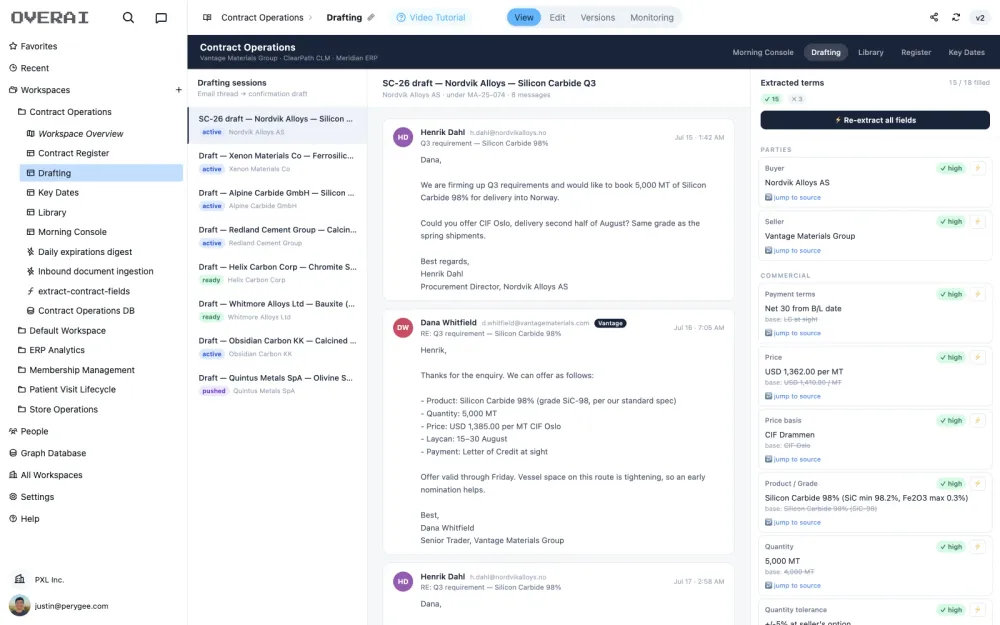
Task: Switch to the Versions tab
Action: coord(598,17)
